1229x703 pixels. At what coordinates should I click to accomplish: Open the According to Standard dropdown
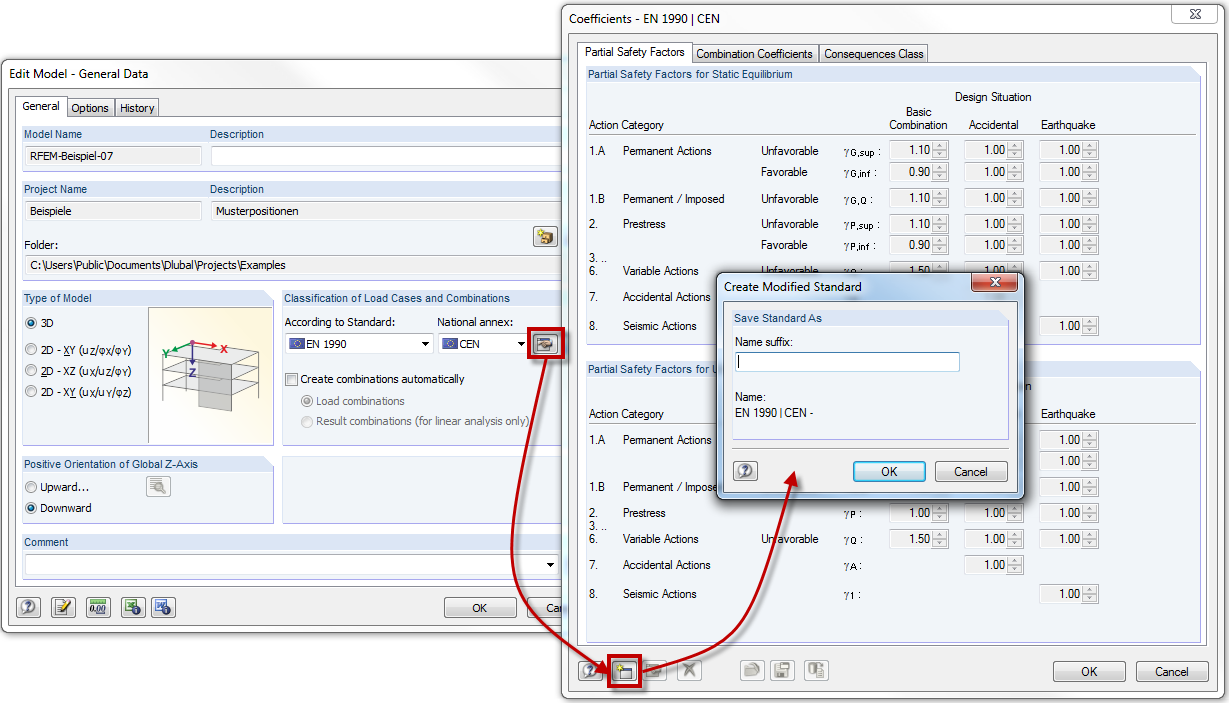[423, 343]
